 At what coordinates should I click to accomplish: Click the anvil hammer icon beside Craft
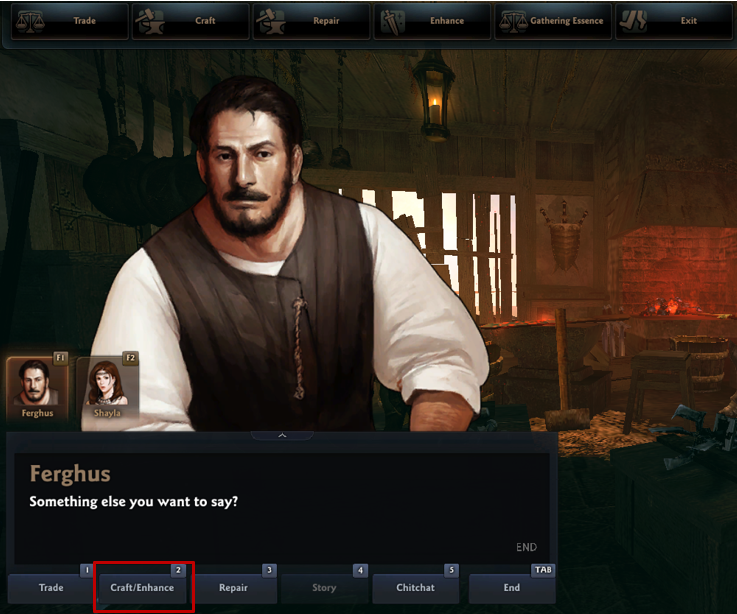tap(150, 22)
